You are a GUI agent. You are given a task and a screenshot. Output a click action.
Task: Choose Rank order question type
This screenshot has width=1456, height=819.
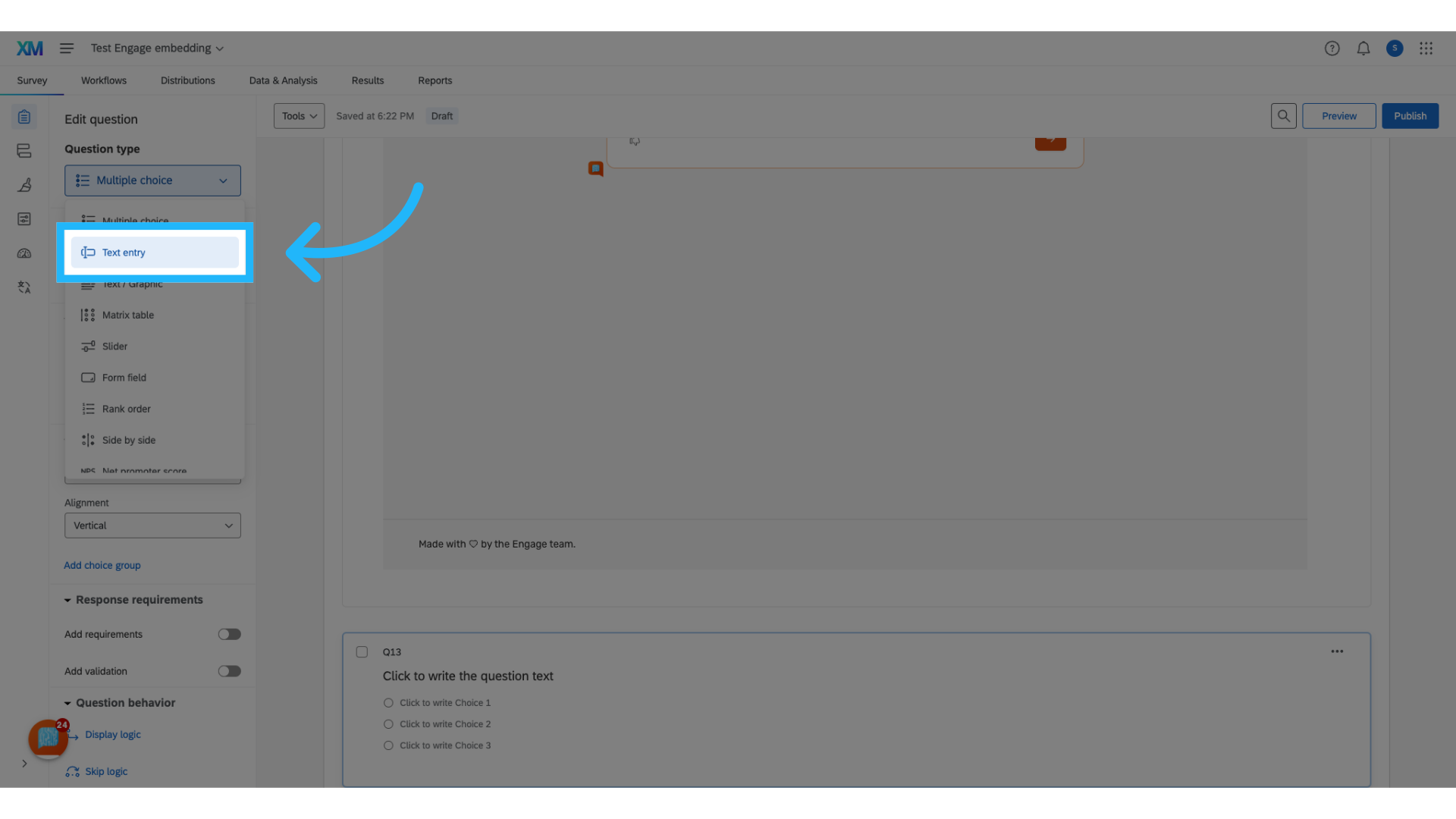[155, 409]
